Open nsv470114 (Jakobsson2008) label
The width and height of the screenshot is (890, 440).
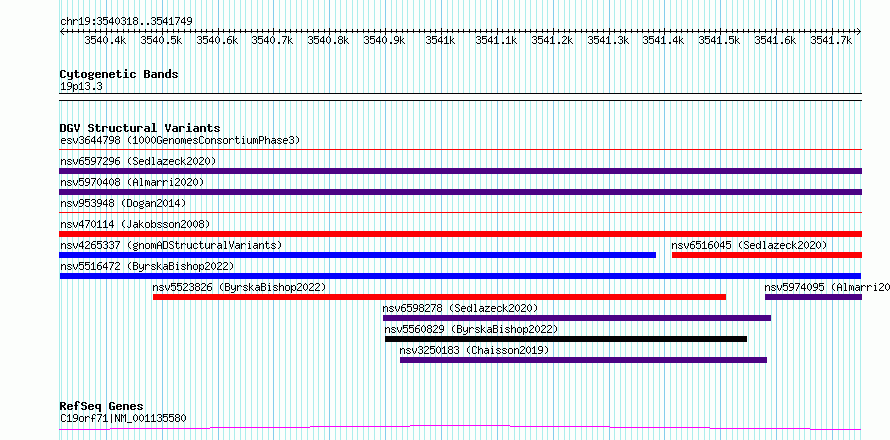[135, 224]
